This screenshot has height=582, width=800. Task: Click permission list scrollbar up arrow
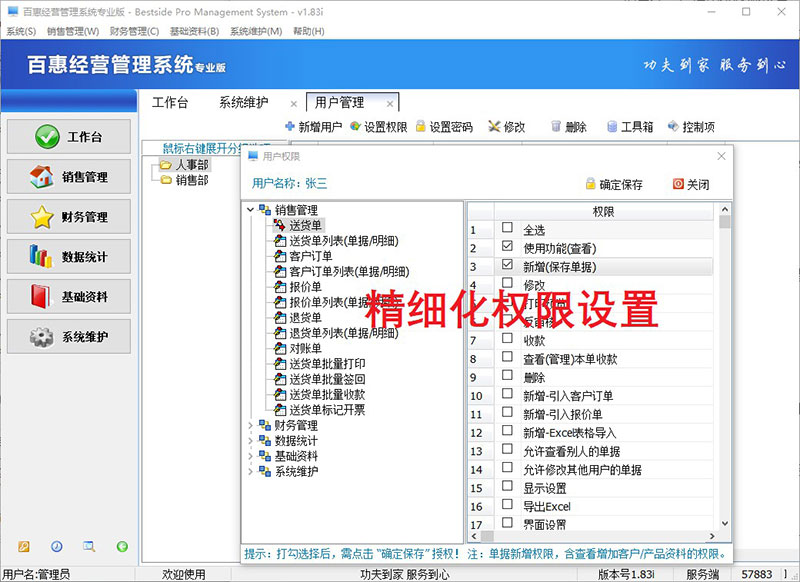(724, 209)
